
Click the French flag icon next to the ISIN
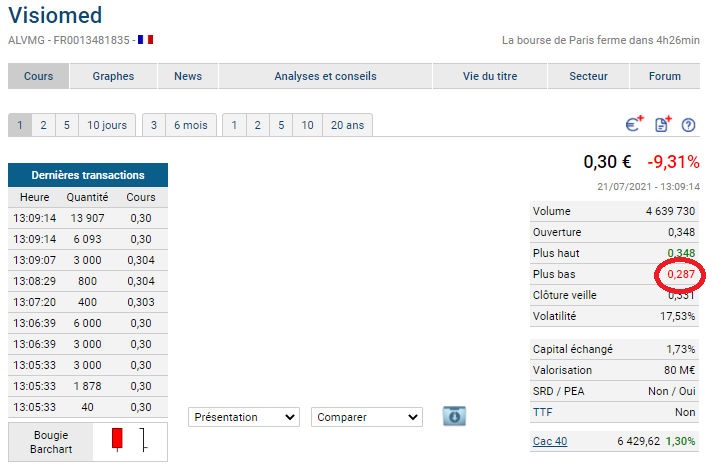tap(146, 40)
